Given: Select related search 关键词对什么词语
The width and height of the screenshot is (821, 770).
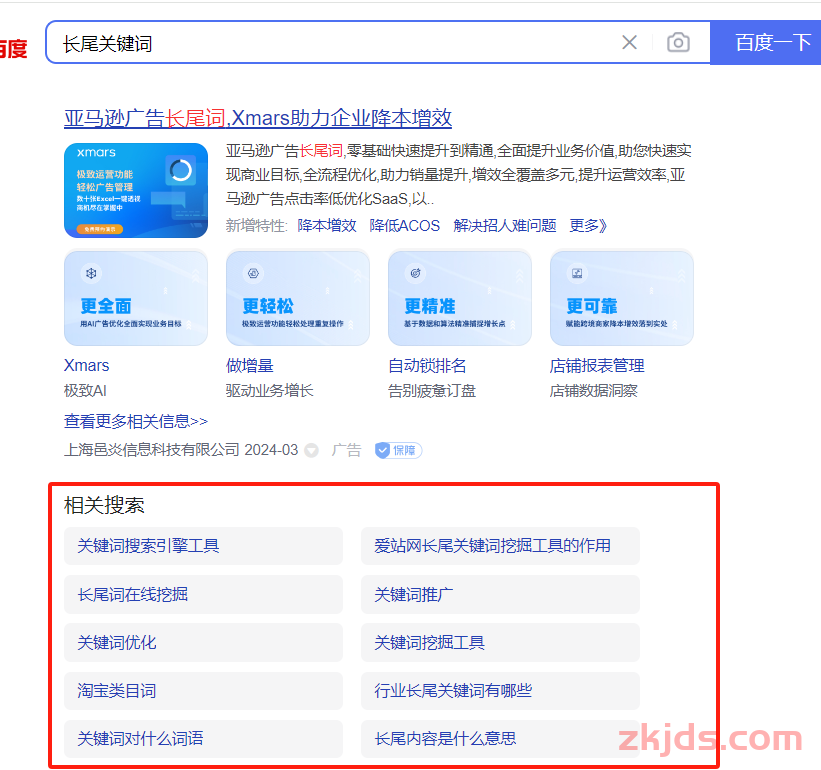Looking at the screenshot, I should tap(203, 739).
